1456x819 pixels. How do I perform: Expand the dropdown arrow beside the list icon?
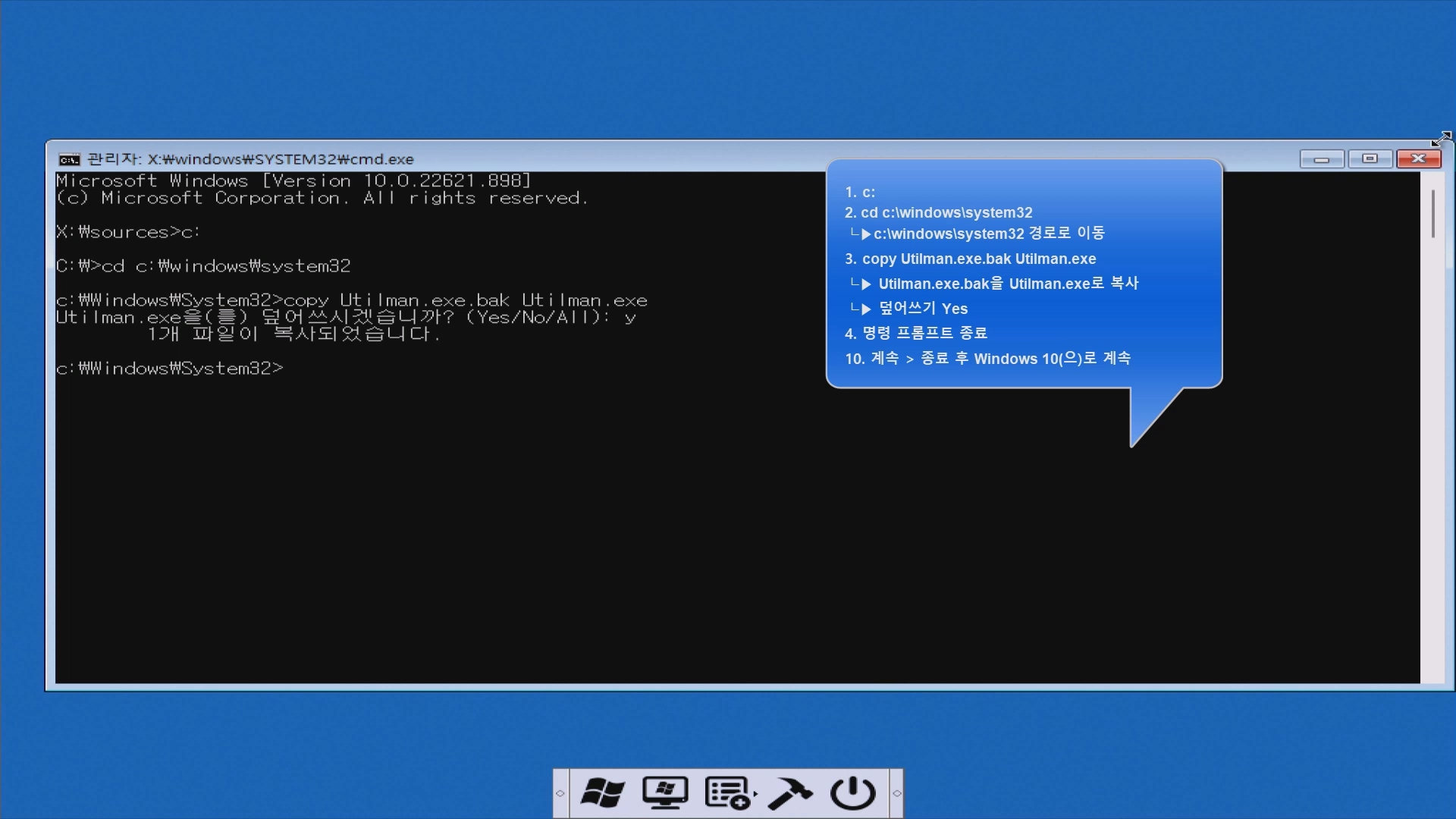click(x=755, y=794)
